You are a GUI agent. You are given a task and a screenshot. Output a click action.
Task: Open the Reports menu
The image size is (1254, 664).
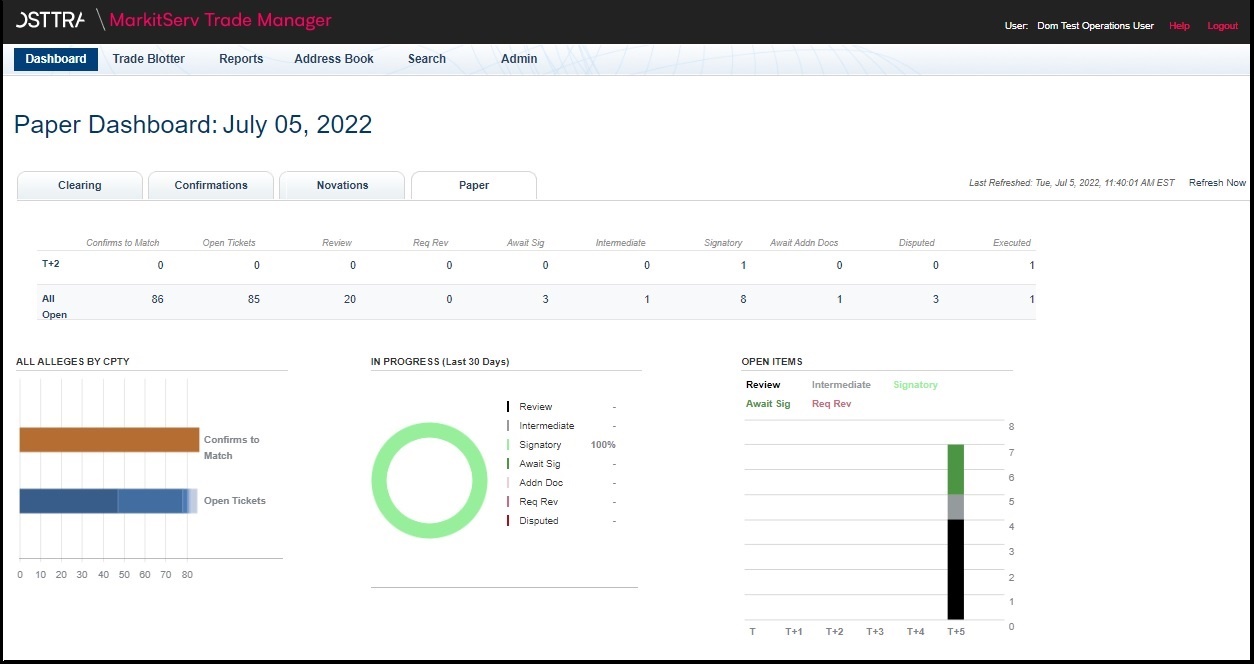tap(241, 59)
